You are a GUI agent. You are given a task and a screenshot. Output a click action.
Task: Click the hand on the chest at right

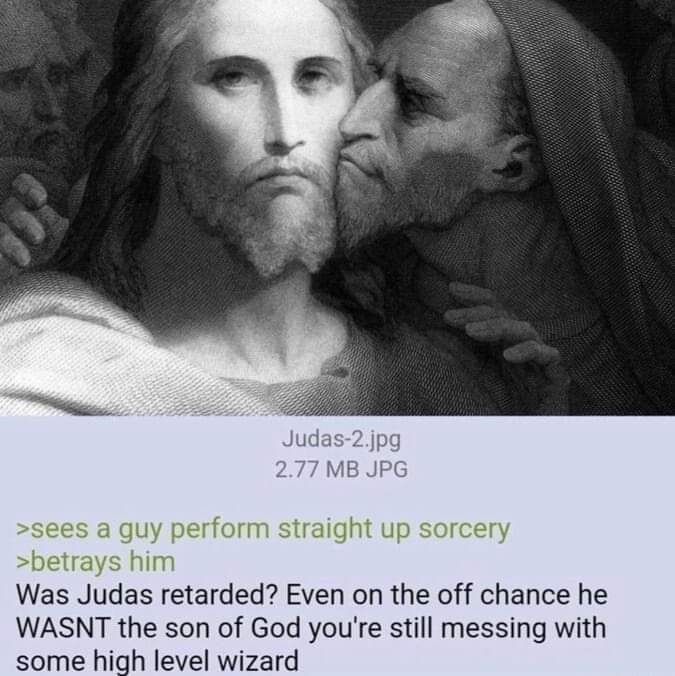[x=504, y=332]
